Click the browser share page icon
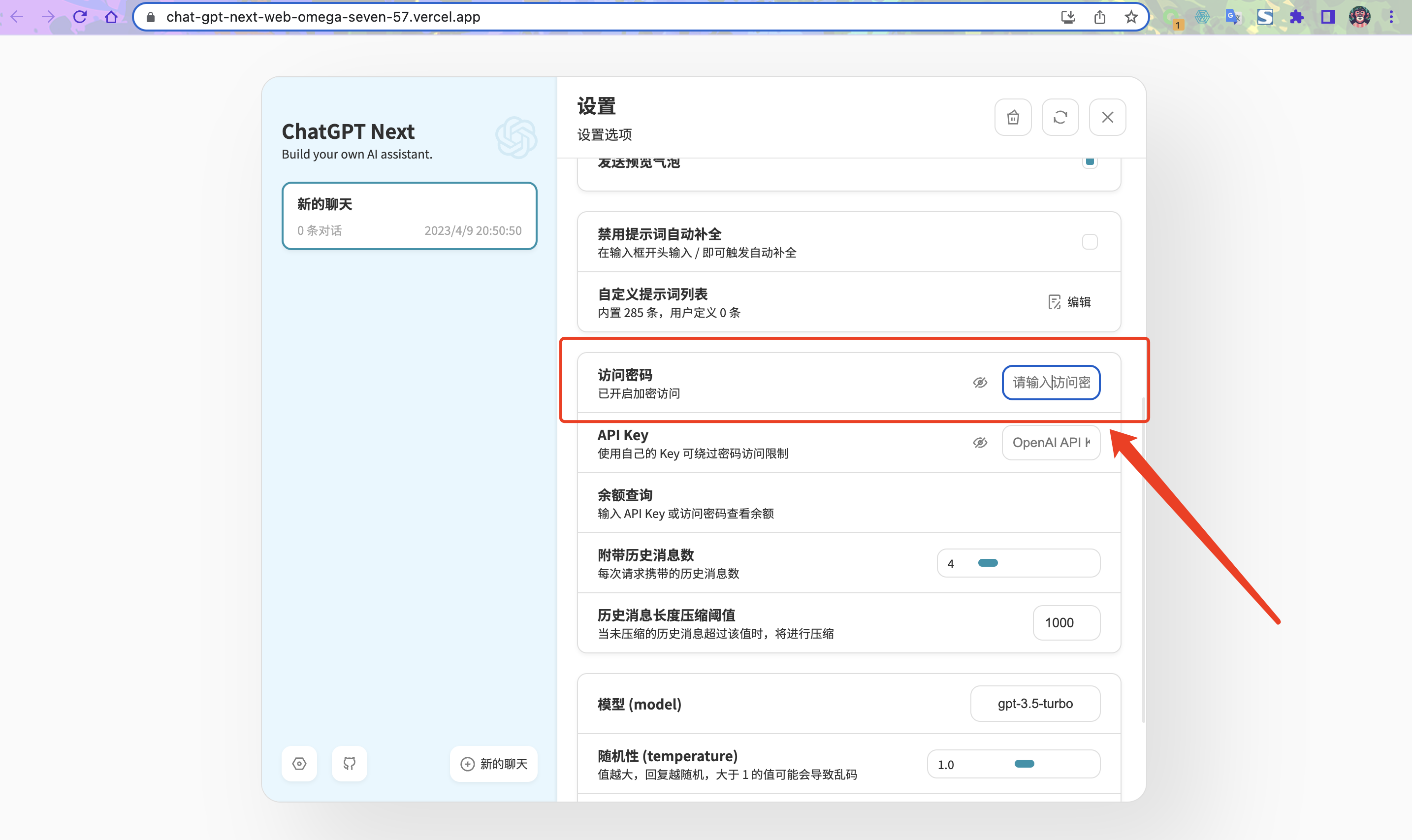1412x840 pixels. (1099, 17)
